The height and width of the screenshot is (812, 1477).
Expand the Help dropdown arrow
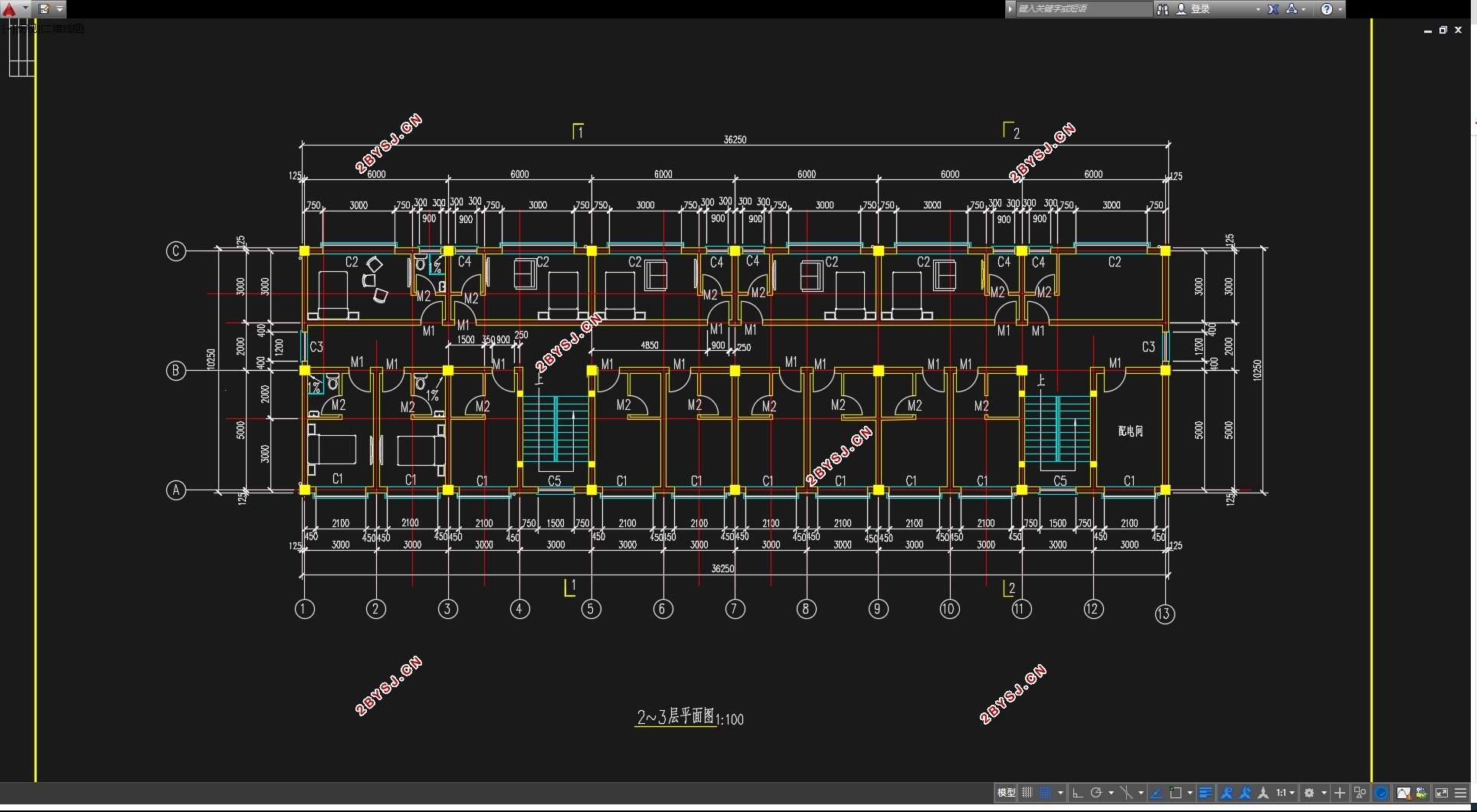(1340, 9)
